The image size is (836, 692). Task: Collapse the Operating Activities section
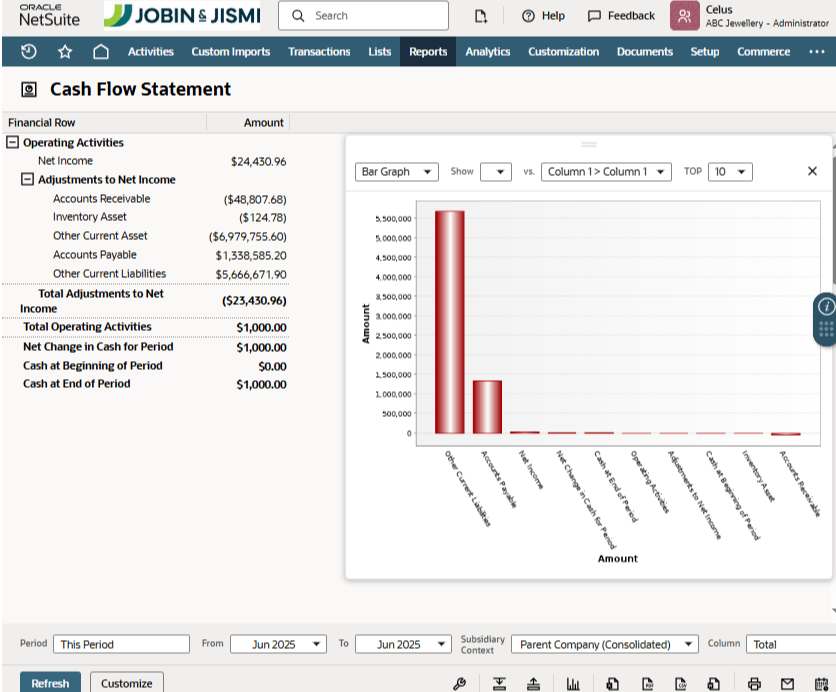click(x=14, y=142)
